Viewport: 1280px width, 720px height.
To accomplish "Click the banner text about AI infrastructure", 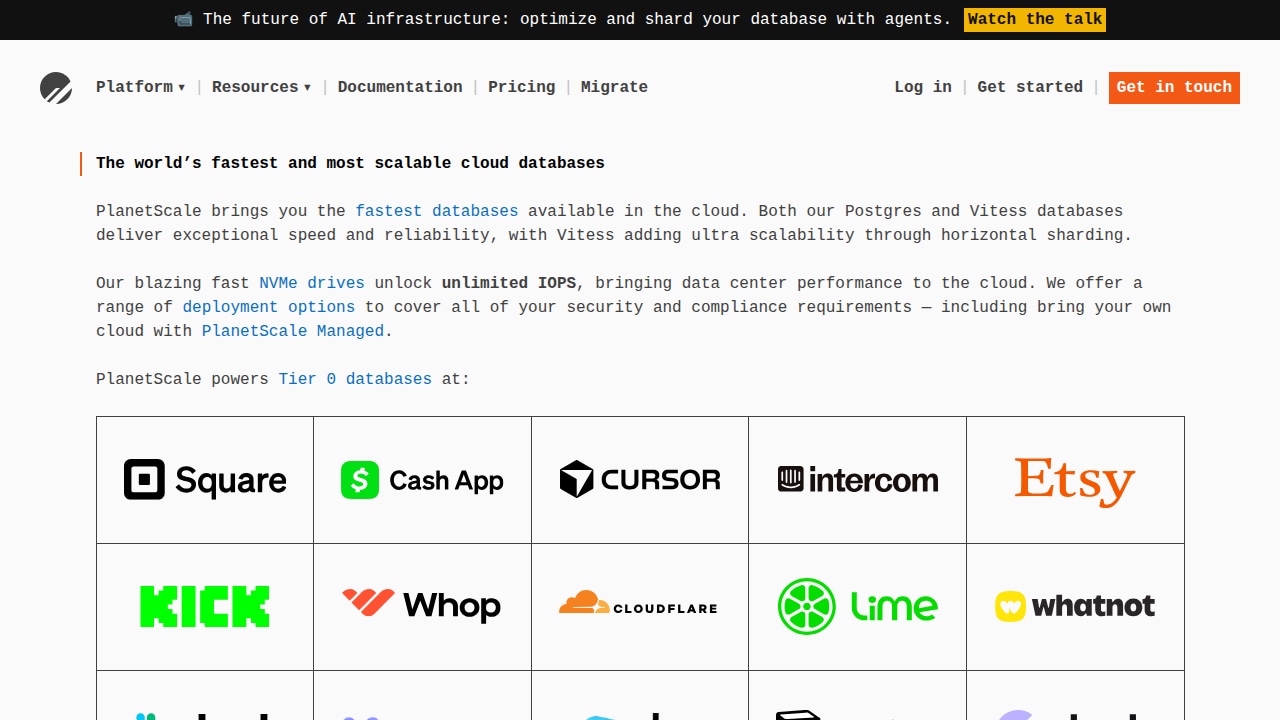I will point(577,19).
